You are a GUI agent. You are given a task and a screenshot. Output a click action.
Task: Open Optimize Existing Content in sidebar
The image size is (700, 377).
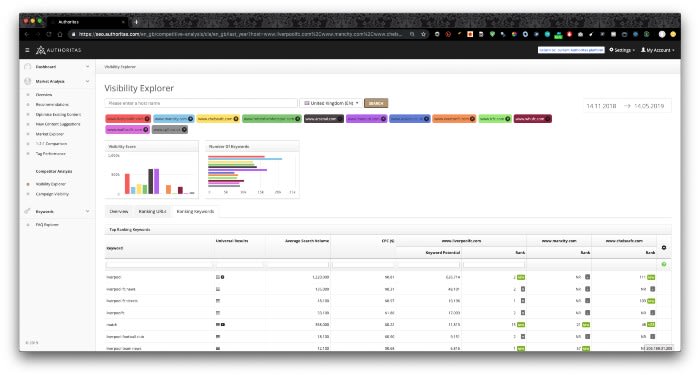pyautogui.click(x=58, y=114)
